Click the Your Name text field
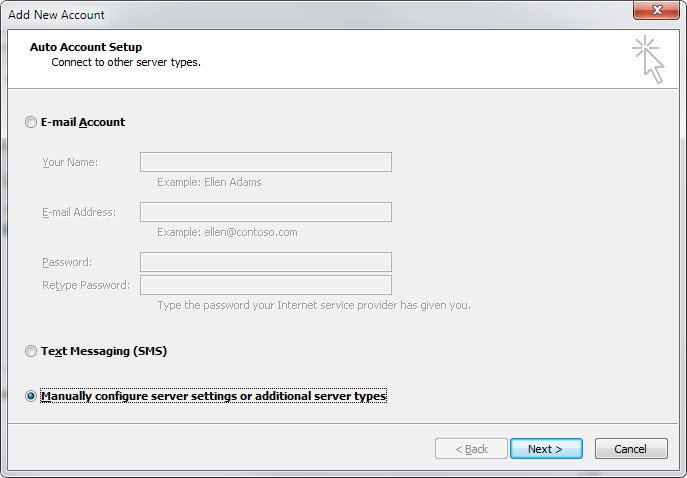 pyautogui.click(x=265, y=162)
